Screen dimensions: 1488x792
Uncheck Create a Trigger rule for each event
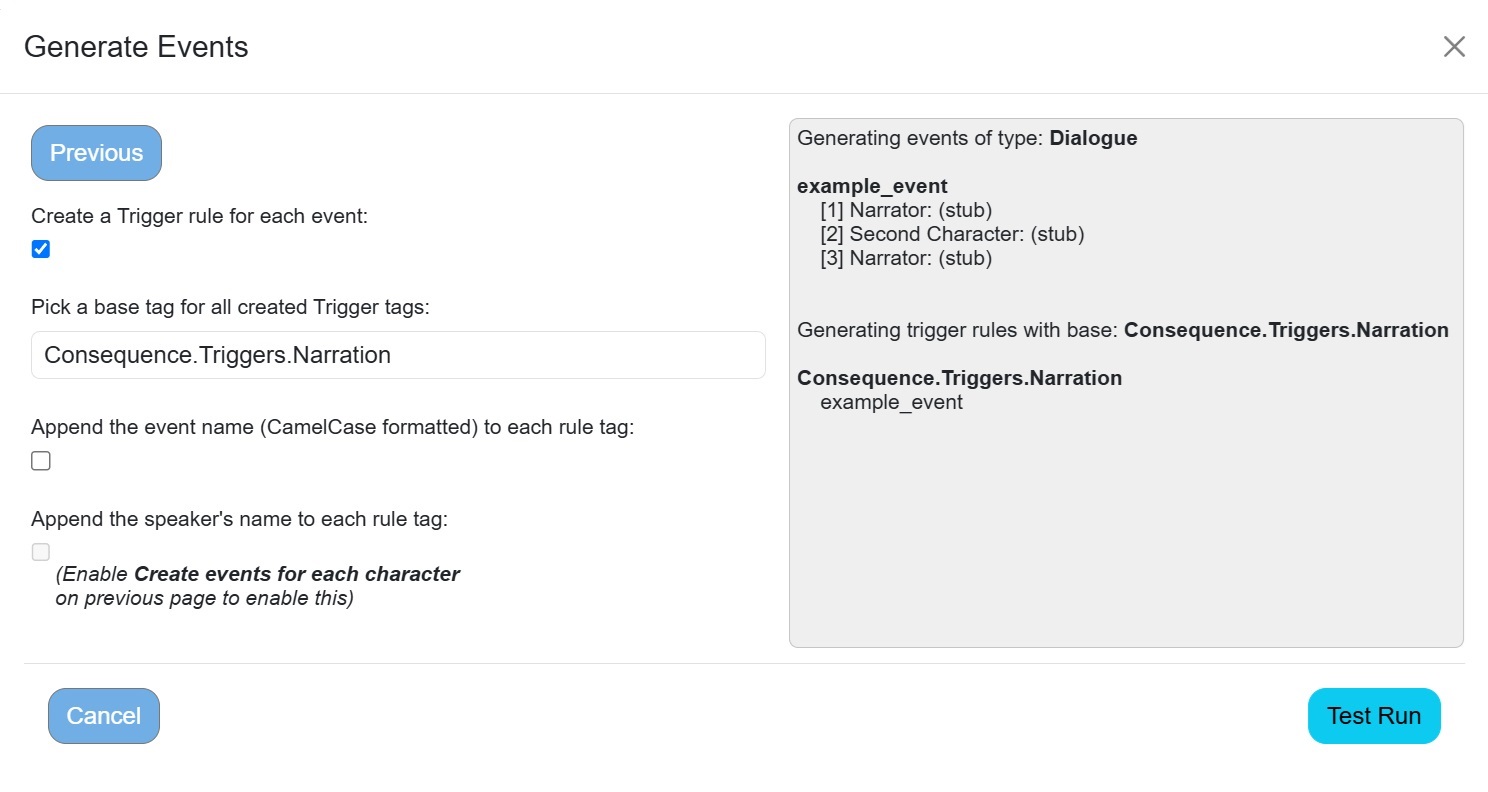pos(41,249)
